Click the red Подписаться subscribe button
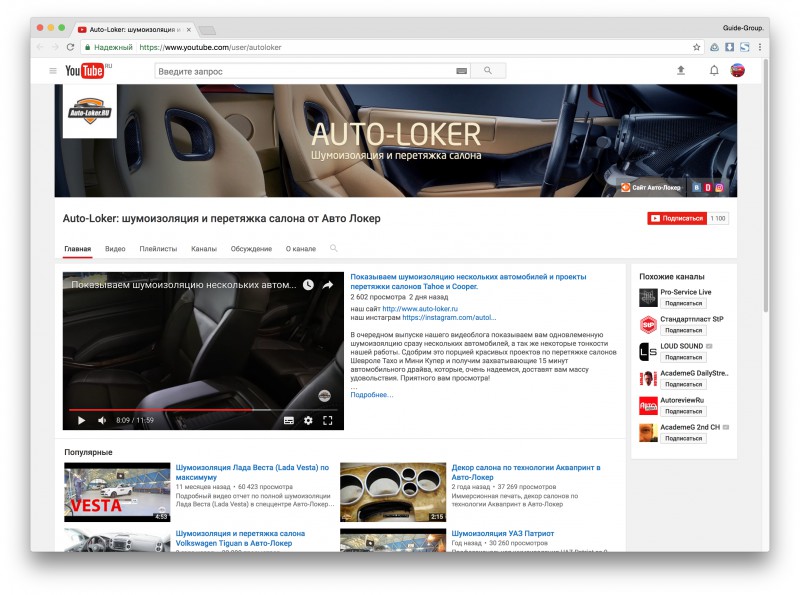Image resolution: width=800 pixels, height=595 pixels. pos(677,218)
